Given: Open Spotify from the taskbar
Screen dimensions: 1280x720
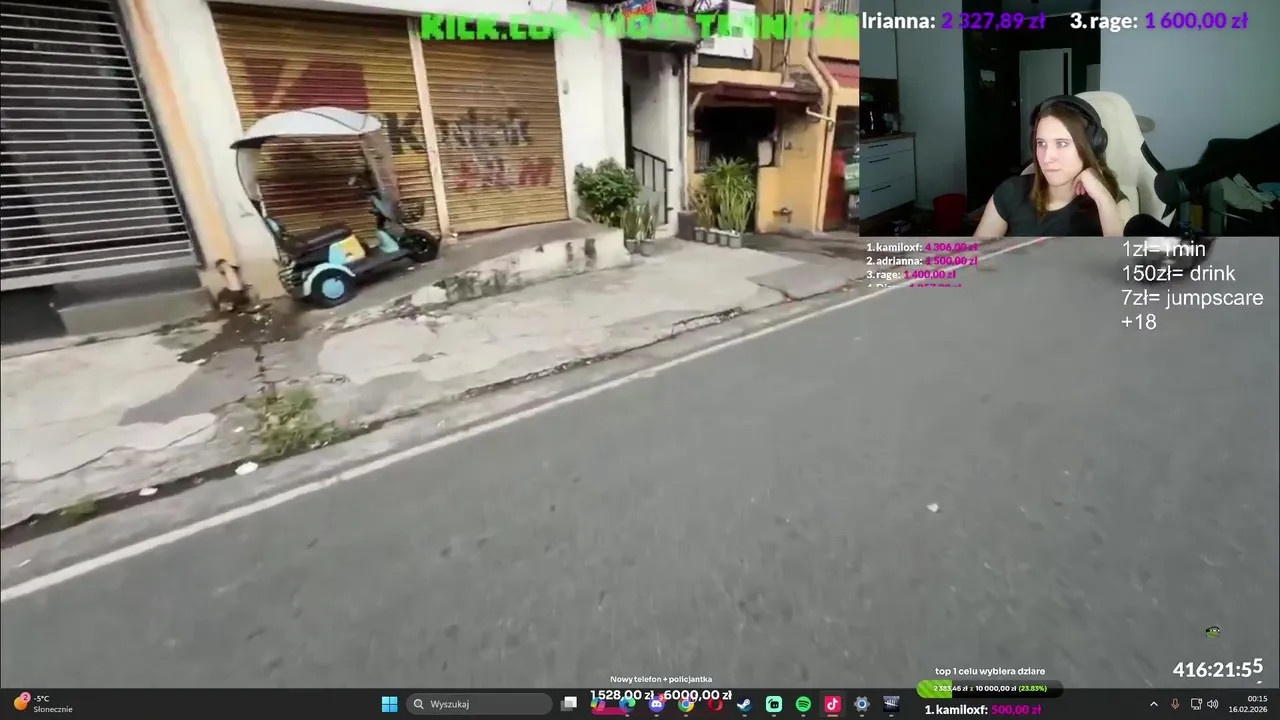Looking at the screenshot, I should (803, 704).
